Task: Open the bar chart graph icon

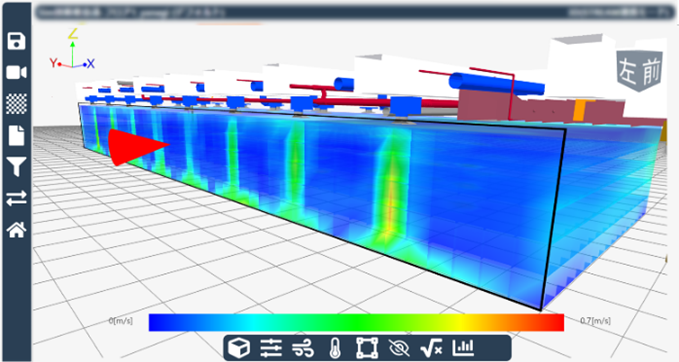Action: (x=463, y=348)
